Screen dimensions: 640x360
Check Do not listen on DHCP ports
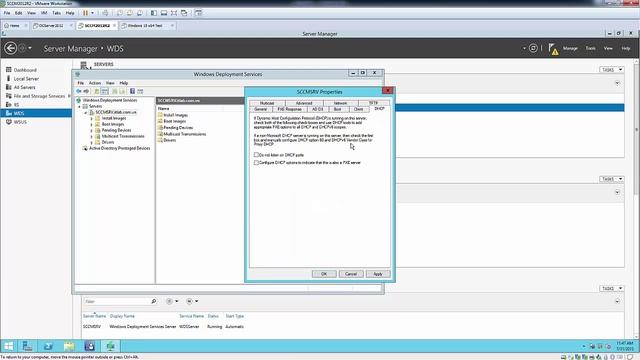click(256, 155)
